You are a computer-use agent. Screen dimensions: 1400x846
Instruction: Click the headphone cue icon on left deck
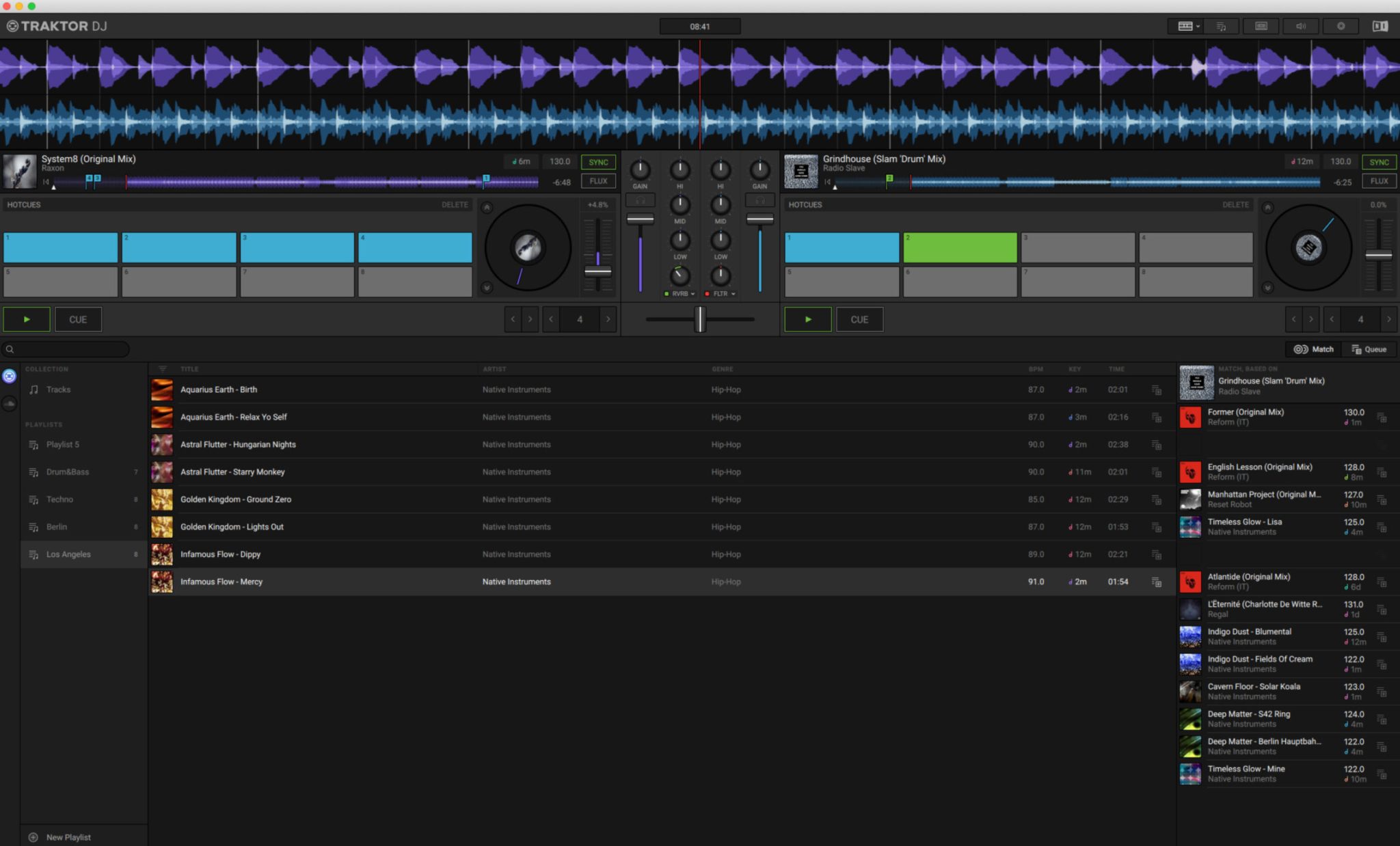(x=640, y=200)
